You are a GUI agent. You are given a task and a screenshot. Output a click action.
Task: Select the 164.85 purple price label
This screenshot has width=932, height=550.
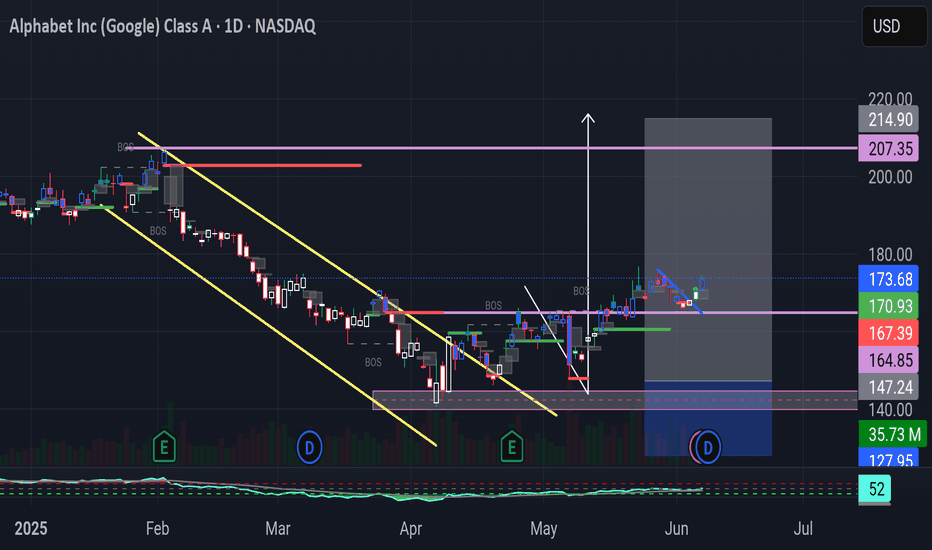(x=889, y=360)
